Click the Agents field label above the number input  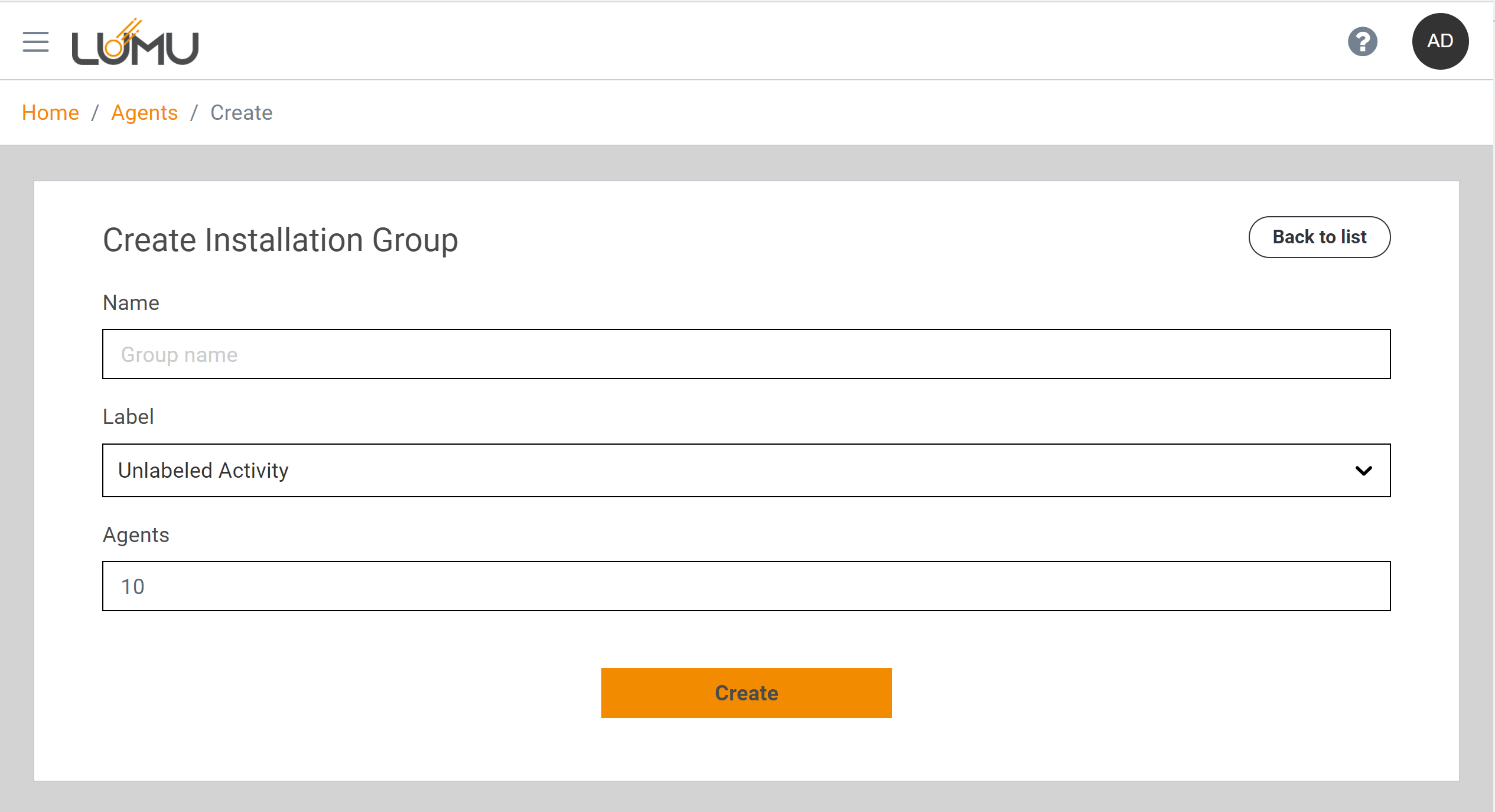136,535
